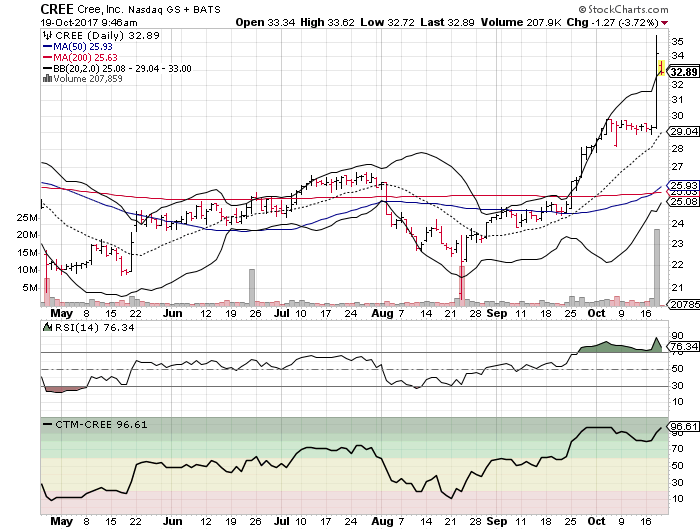Screen dimensions: 700x530
Task: Click the candlestick icon before CREE (Daily)
Action: click(x=47, y=35)
